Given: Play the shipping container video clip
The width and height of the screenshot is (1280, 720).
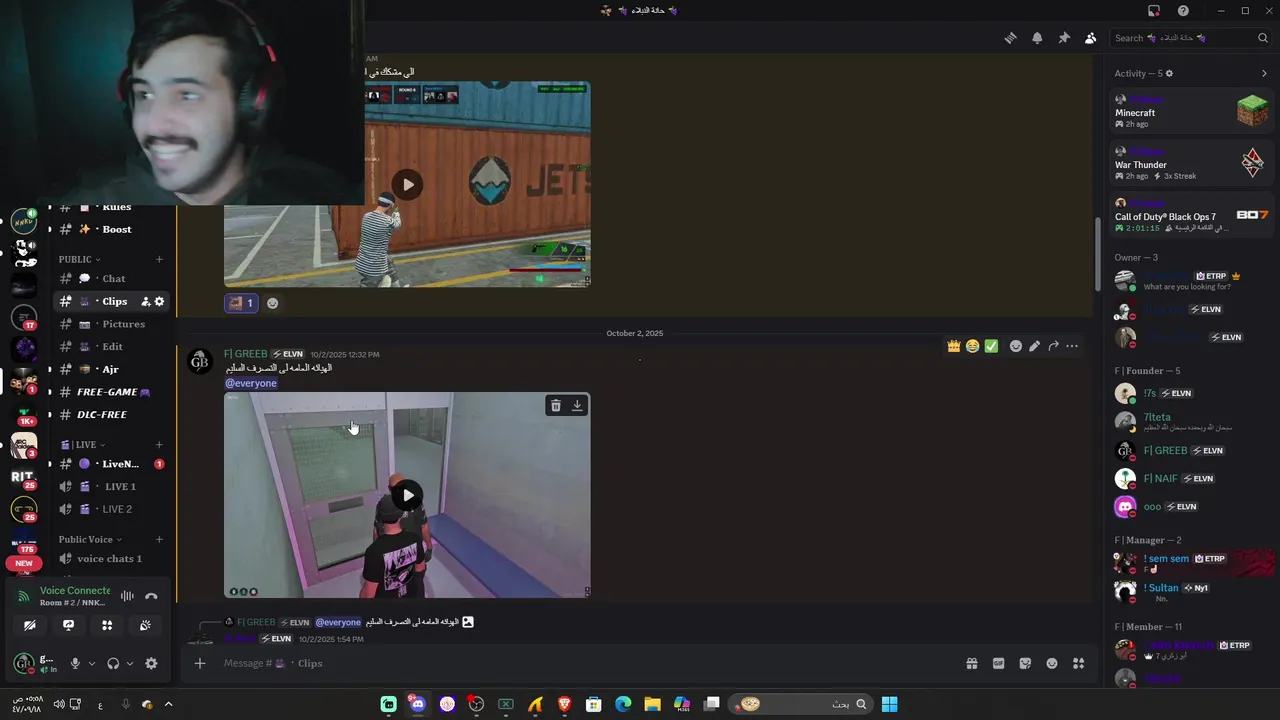Looking at the screenshot, I should (407, 184).
